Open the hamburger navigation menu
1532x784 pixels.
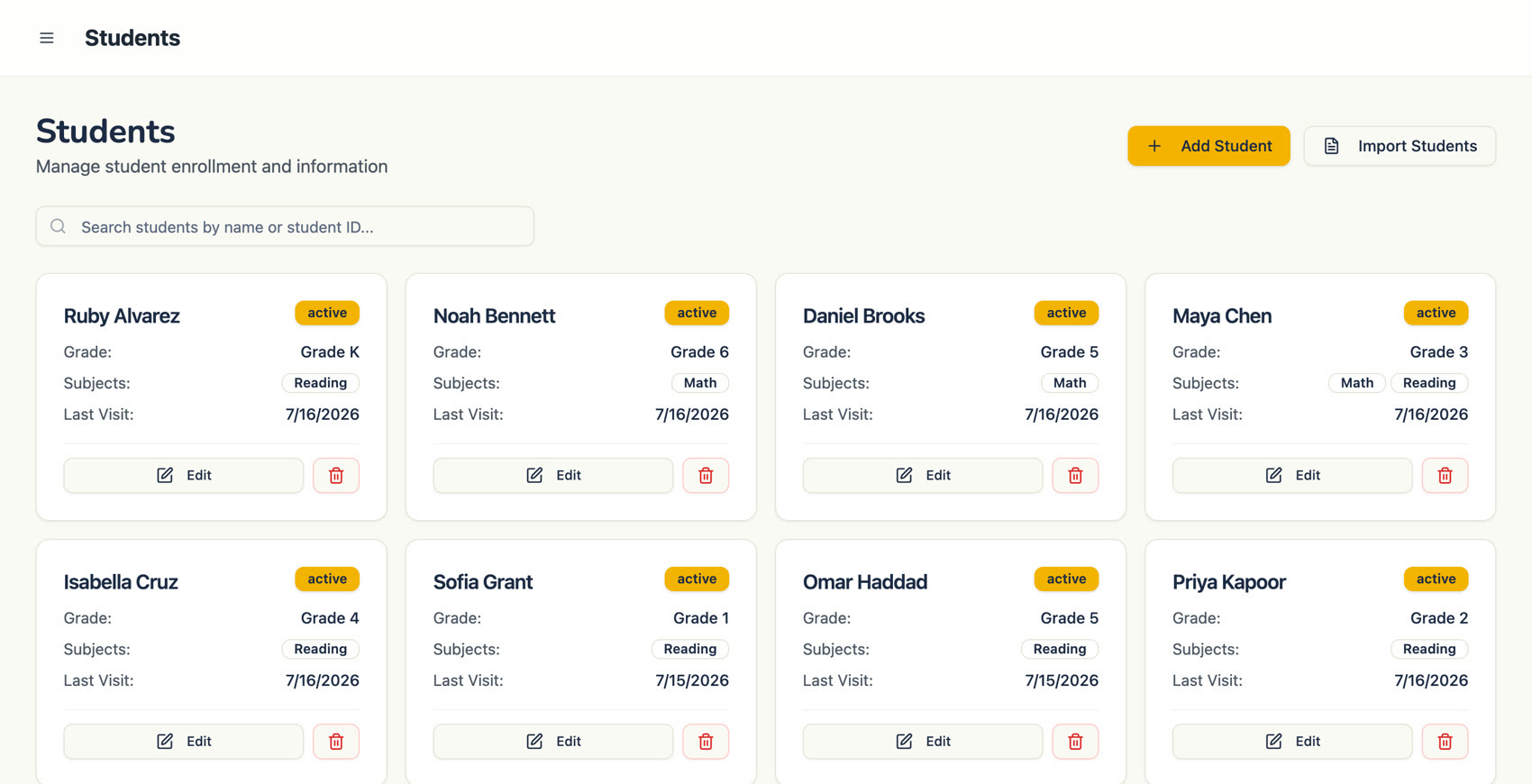point(47,38)
